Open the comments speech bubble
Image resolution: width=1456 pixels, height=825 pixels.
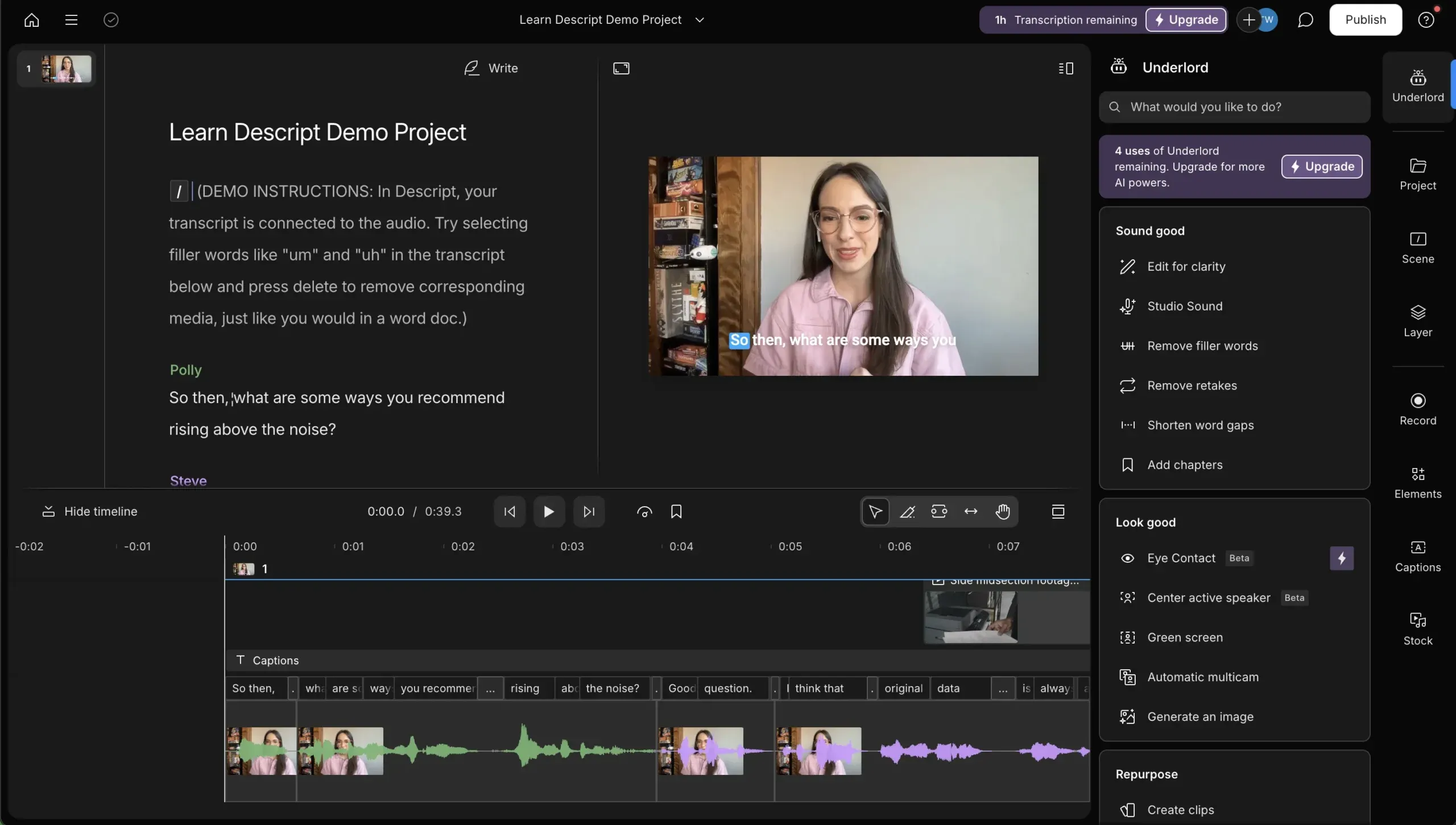[x=1305, y=20]
